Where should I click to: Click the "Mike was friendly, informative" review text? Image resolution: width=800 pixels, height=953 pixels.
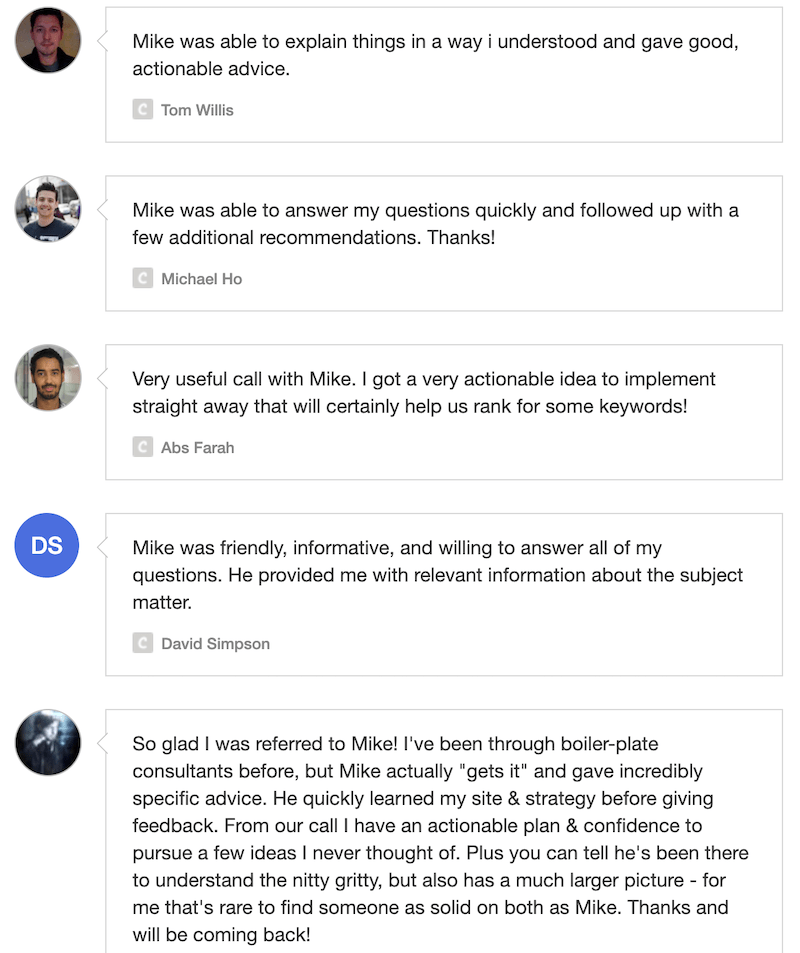[x=438, y=575]
